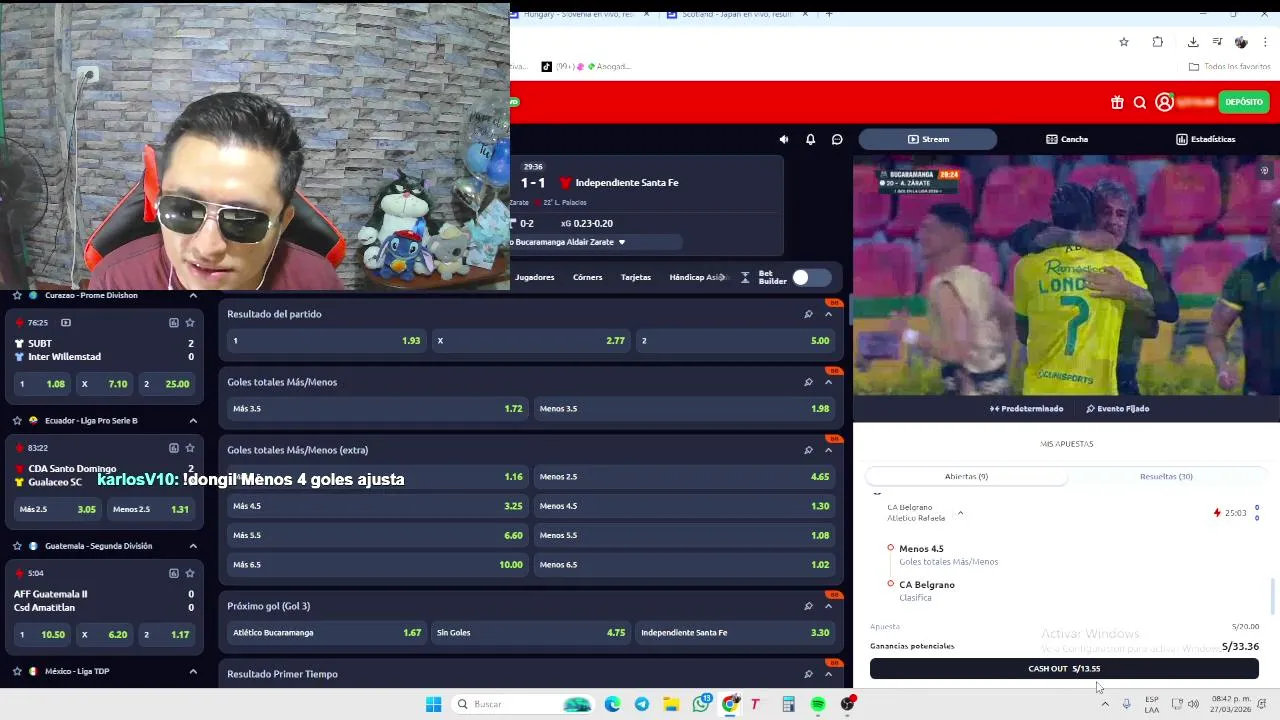Select Córners market filter tab
This screenshot has height=720, width=1280.
click(588, 277)
